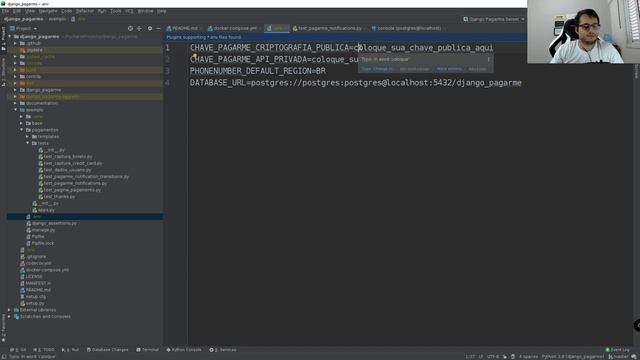Expand the .github folder

click(x=16, y=43)
